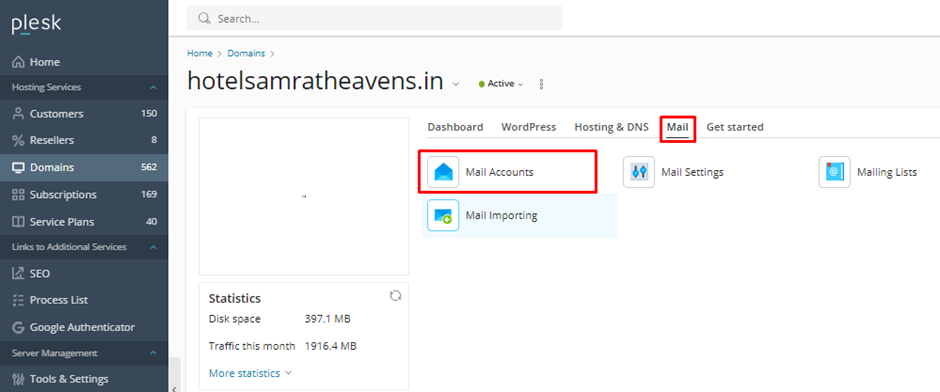The image size is (940, 392).
Task: Open the domain name dropdown chevron
Action: 456,84
